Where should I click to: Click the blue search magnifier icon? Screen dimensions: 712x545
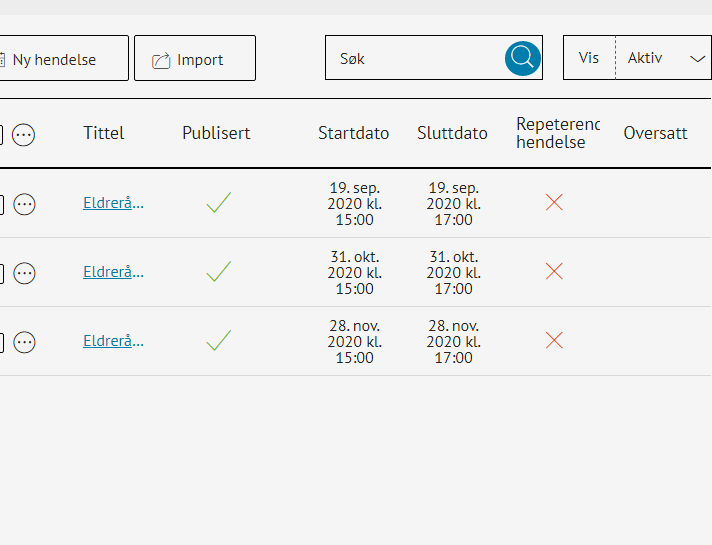522,58
